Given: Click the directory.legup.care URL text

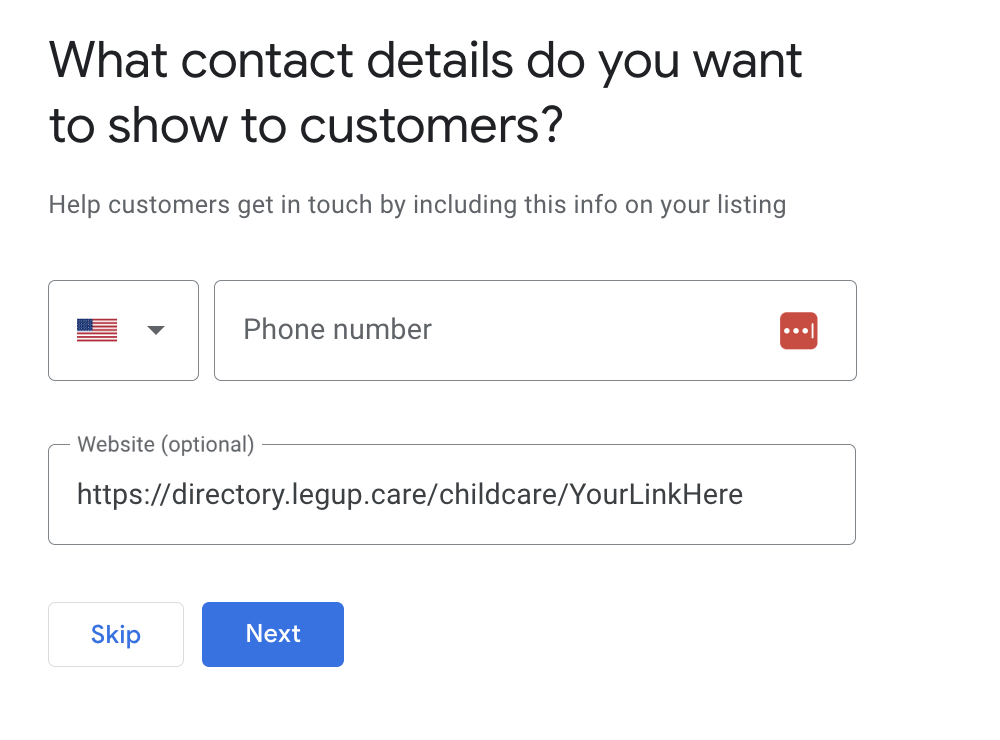Looking at the screenshot, I should point(300,495).
